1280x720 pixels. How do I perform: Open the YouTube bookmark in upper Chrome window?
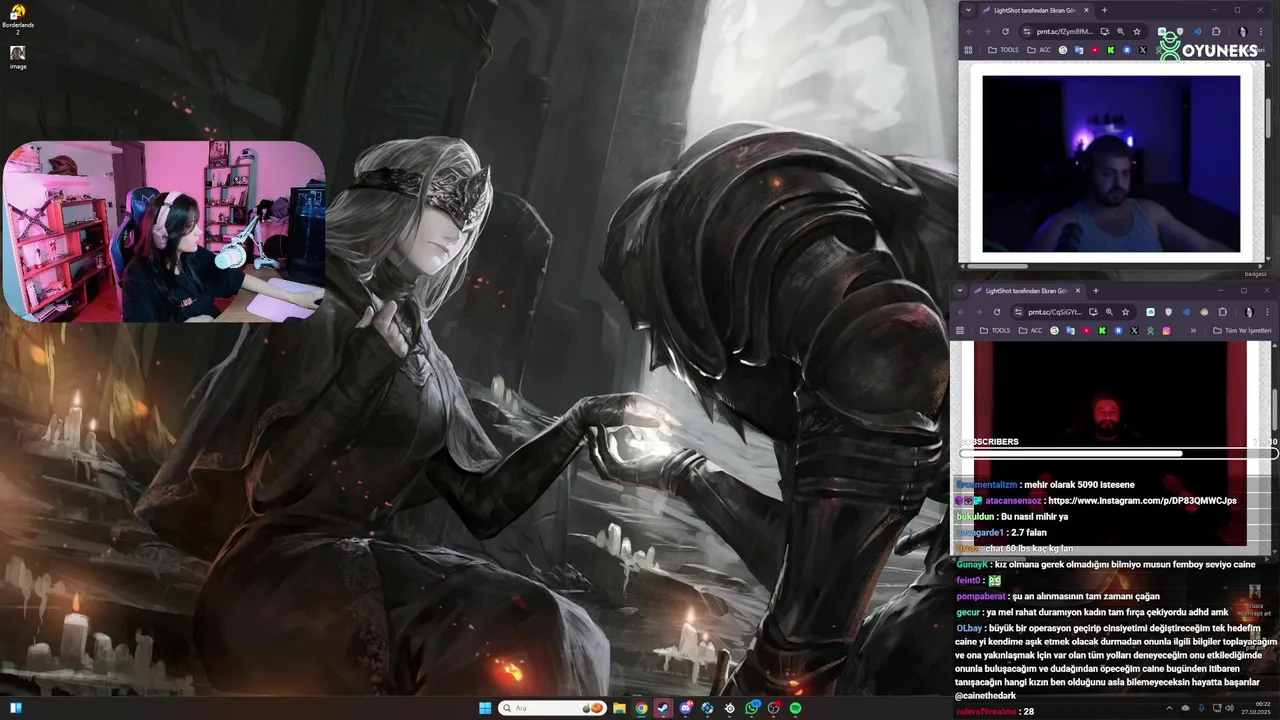tap(1095, 50)
